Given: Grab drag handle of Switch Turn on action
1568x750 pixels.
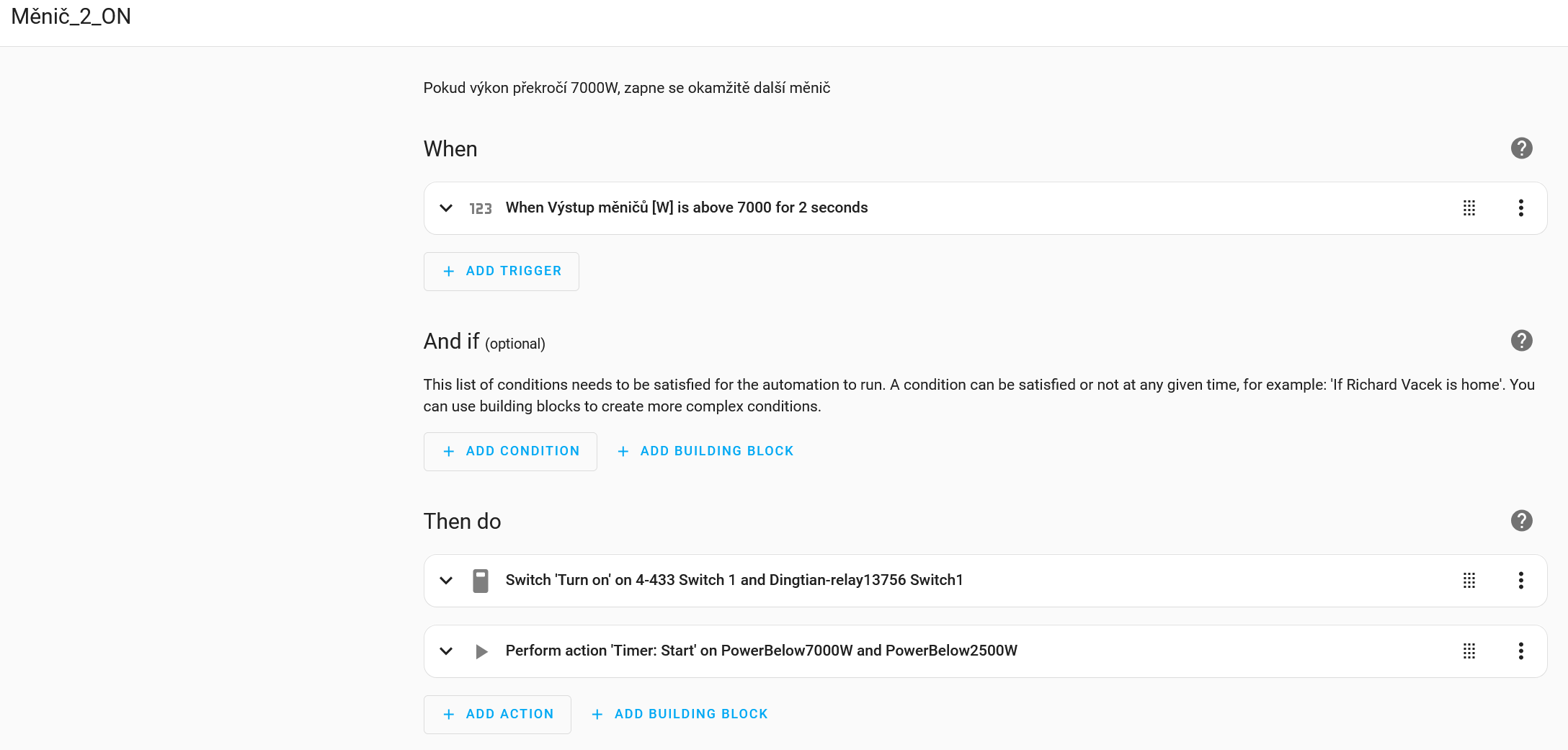Looking at the screenshot, I should (1469, 581).
